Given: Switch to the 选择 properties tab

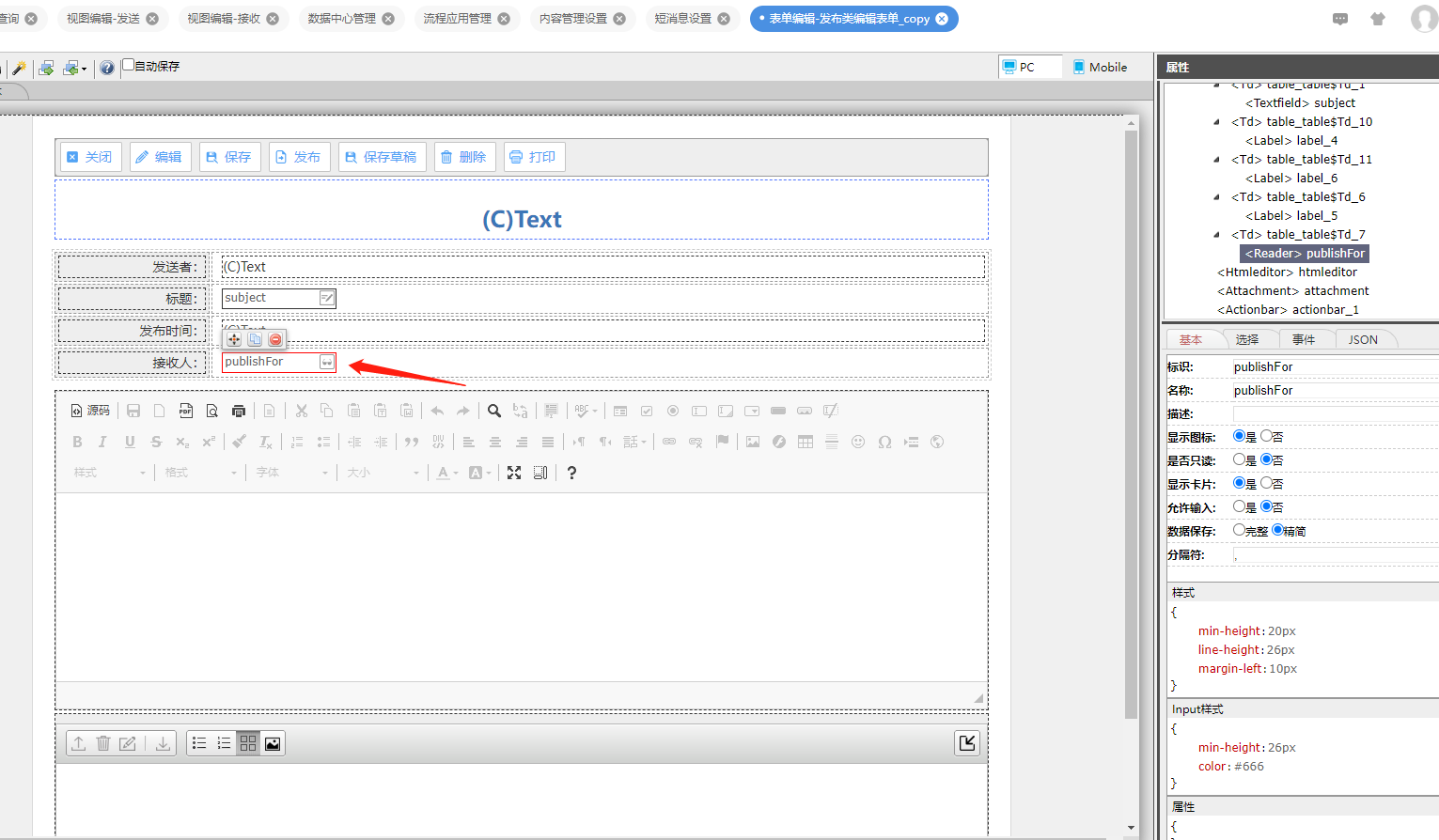Looking at the screenshot, I should 1247,340.
